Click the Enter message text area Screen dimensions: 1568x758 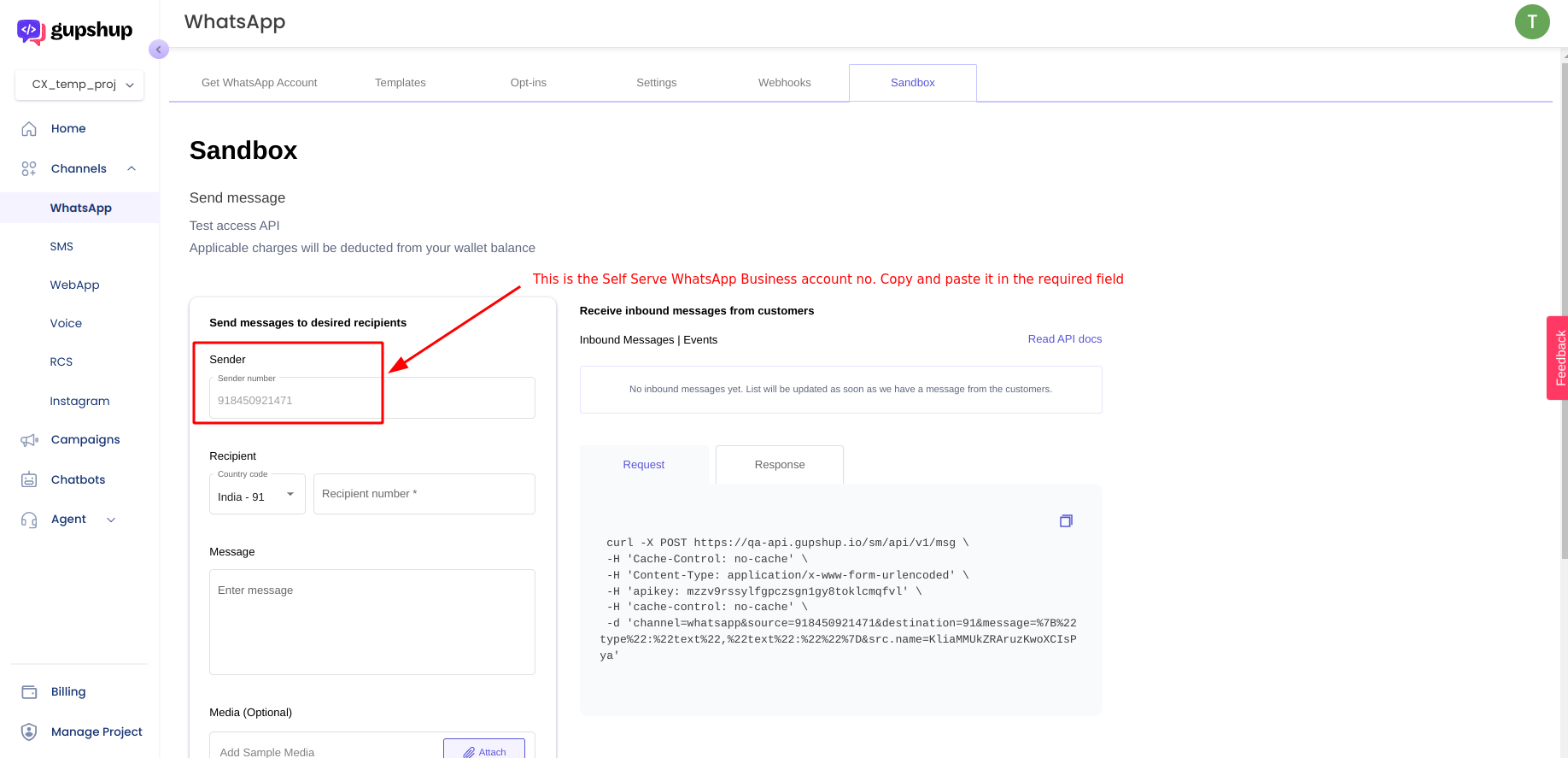tap(372, 622)
